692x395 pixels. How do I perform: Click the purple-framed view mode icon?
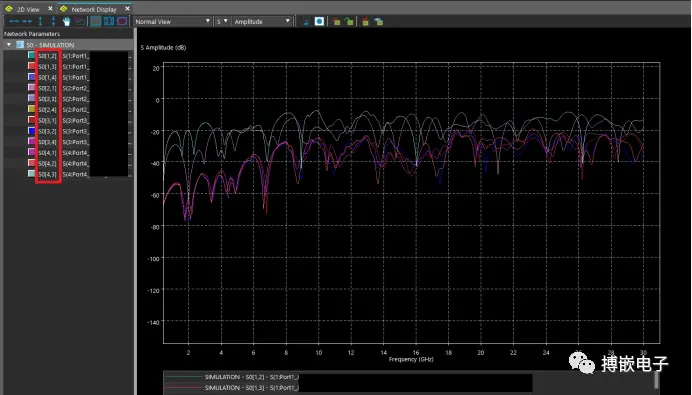pos(122,21)
